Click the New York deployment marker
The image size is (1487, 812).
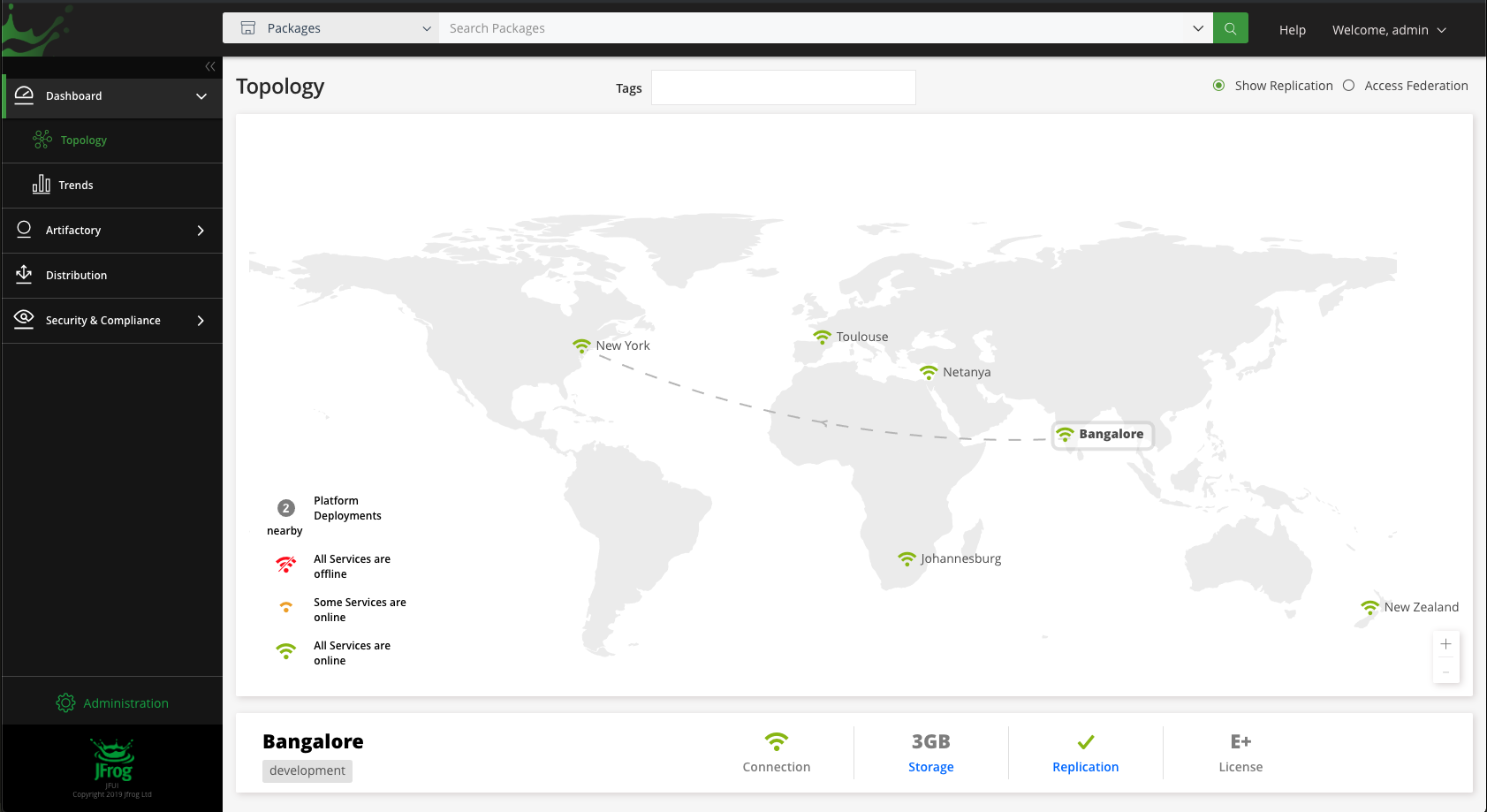click(x=581, y=345)
